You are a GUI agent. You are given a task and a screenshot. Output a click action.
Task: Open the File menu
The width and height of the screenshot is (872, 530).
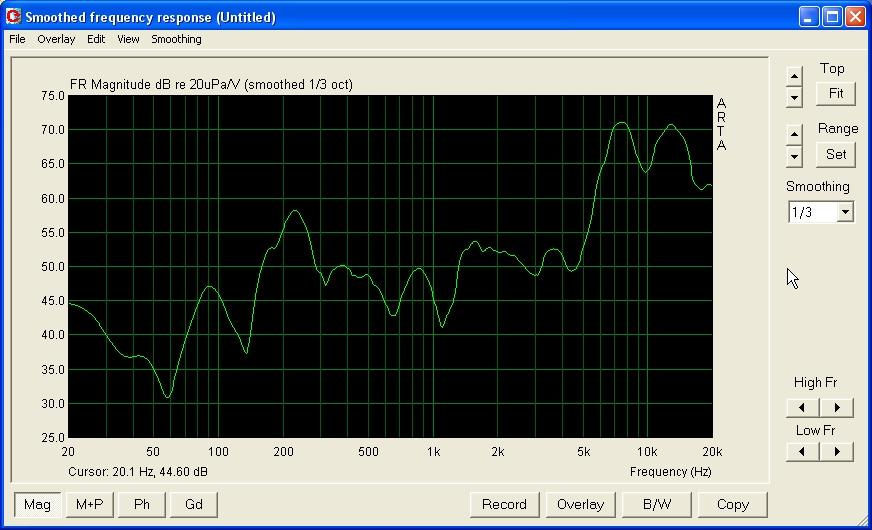click(x=17, y=39)
